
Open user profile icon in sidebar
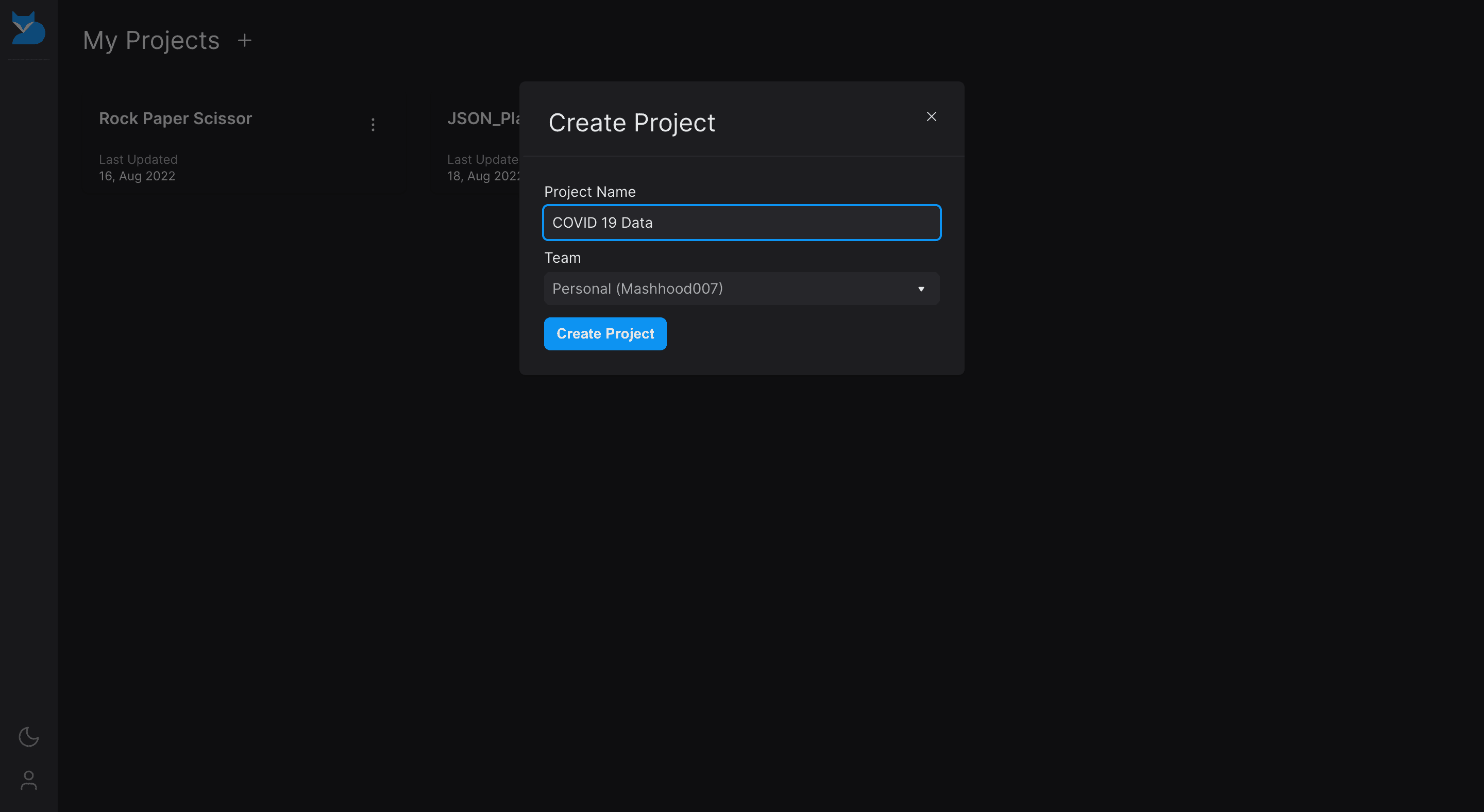pos(28,781)
